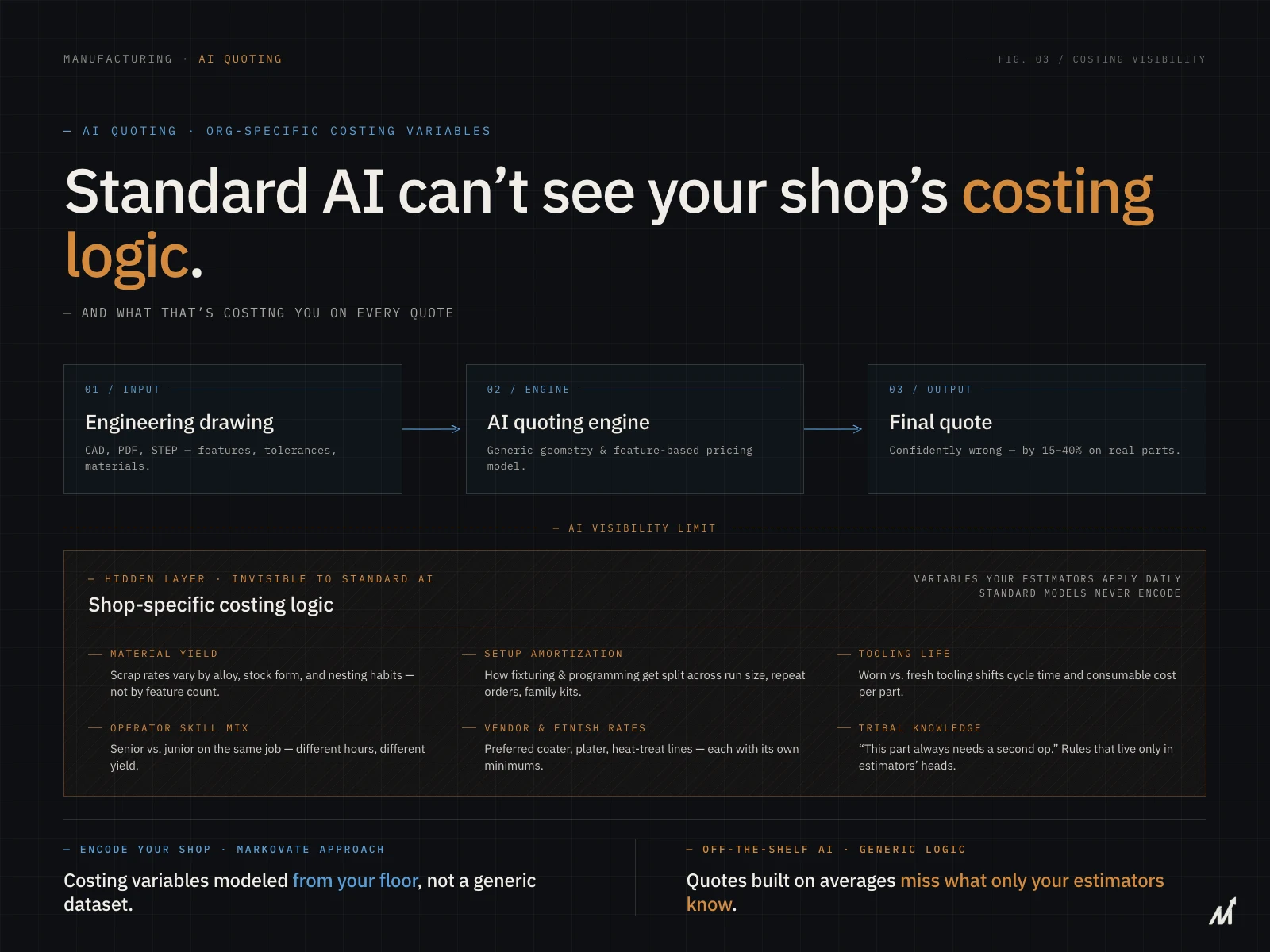This screenshot has width=1270, height=952.
Task: Click the "AI VISIBILITY LIMIT" divider label
Action: click(x=642, y=528)
